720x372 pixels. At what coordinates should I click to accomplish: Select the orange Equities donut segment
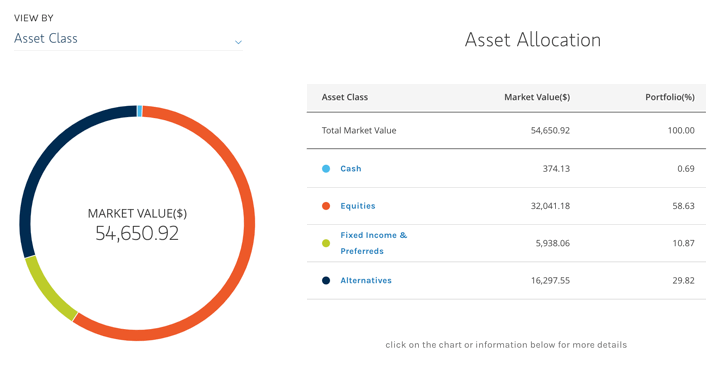pyautogui.click(x=248, y=223)
